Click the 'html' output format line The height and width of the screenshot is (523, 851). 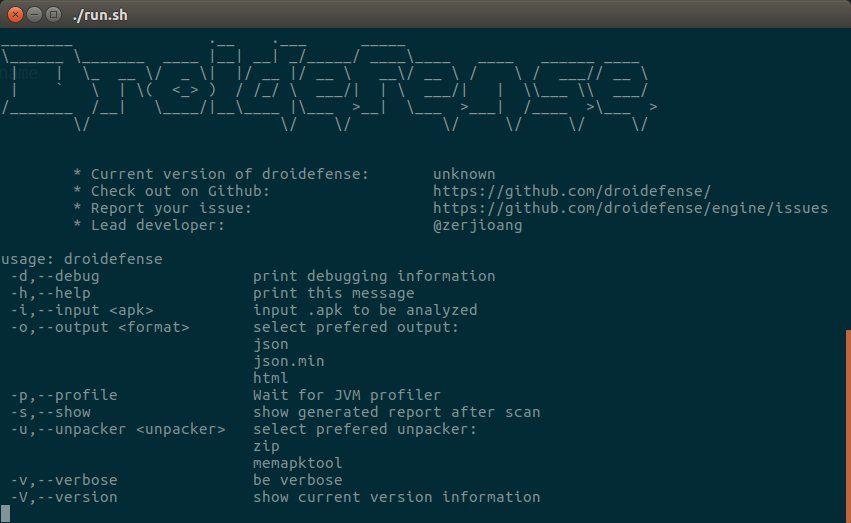(x=271, y=378)
